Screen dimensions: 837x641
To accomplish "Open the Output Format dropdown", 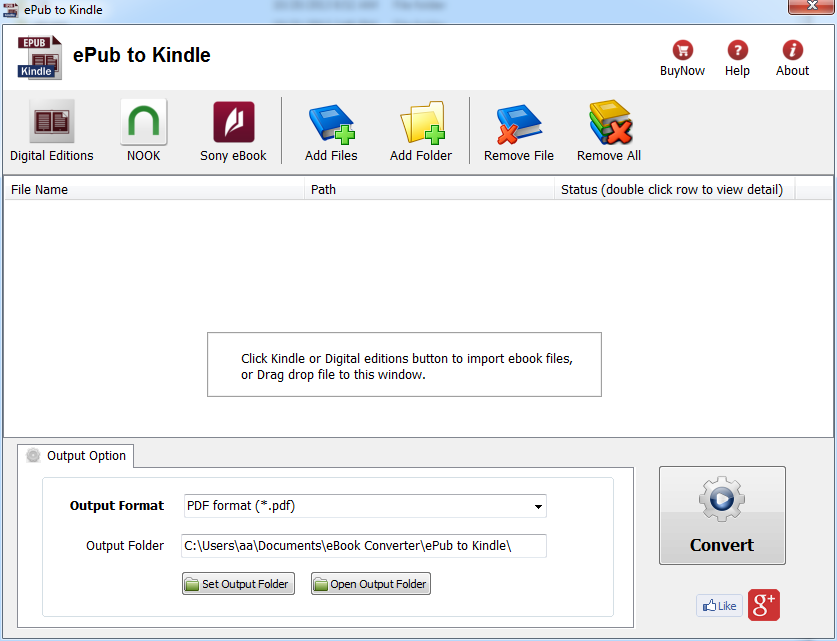I will pos(538,506).
